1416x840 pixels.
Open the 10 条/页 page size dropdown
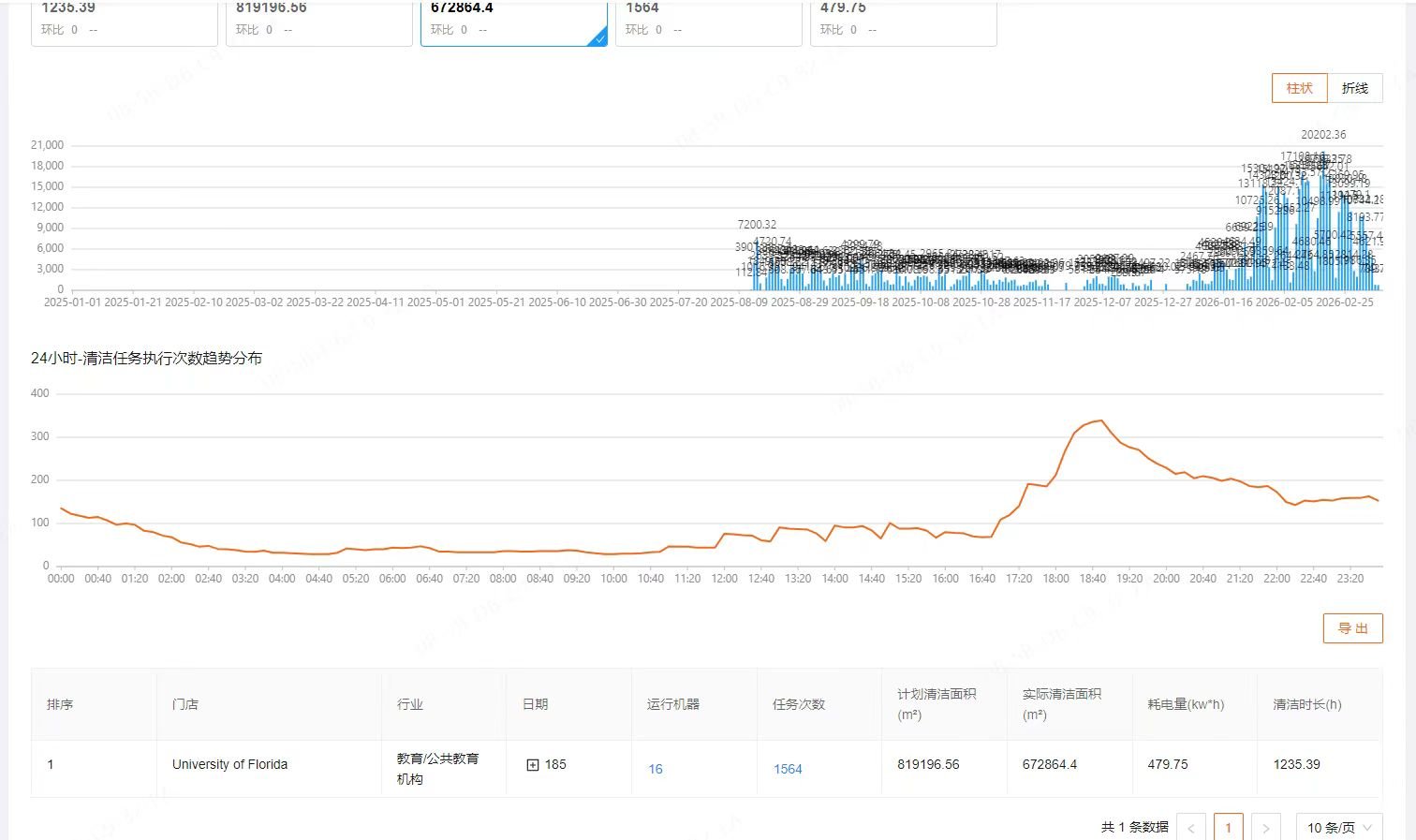pyautogui.click(x=1338, y=828)
